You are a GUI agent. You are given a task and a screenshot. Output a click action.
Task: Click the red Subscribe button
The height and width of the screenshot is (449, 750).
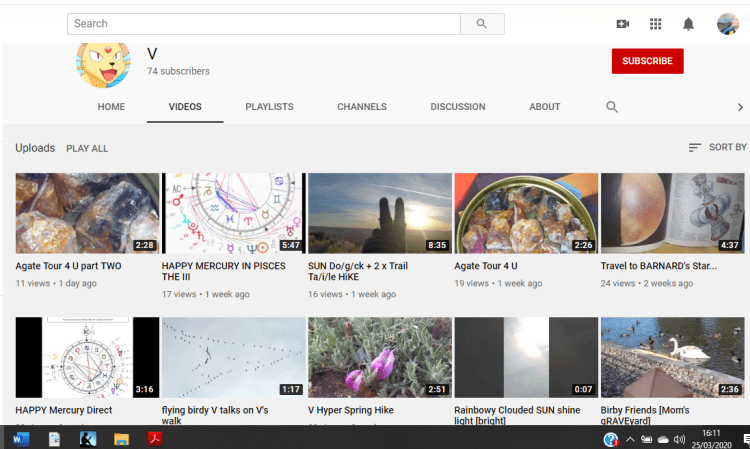(x=647, y=61)
